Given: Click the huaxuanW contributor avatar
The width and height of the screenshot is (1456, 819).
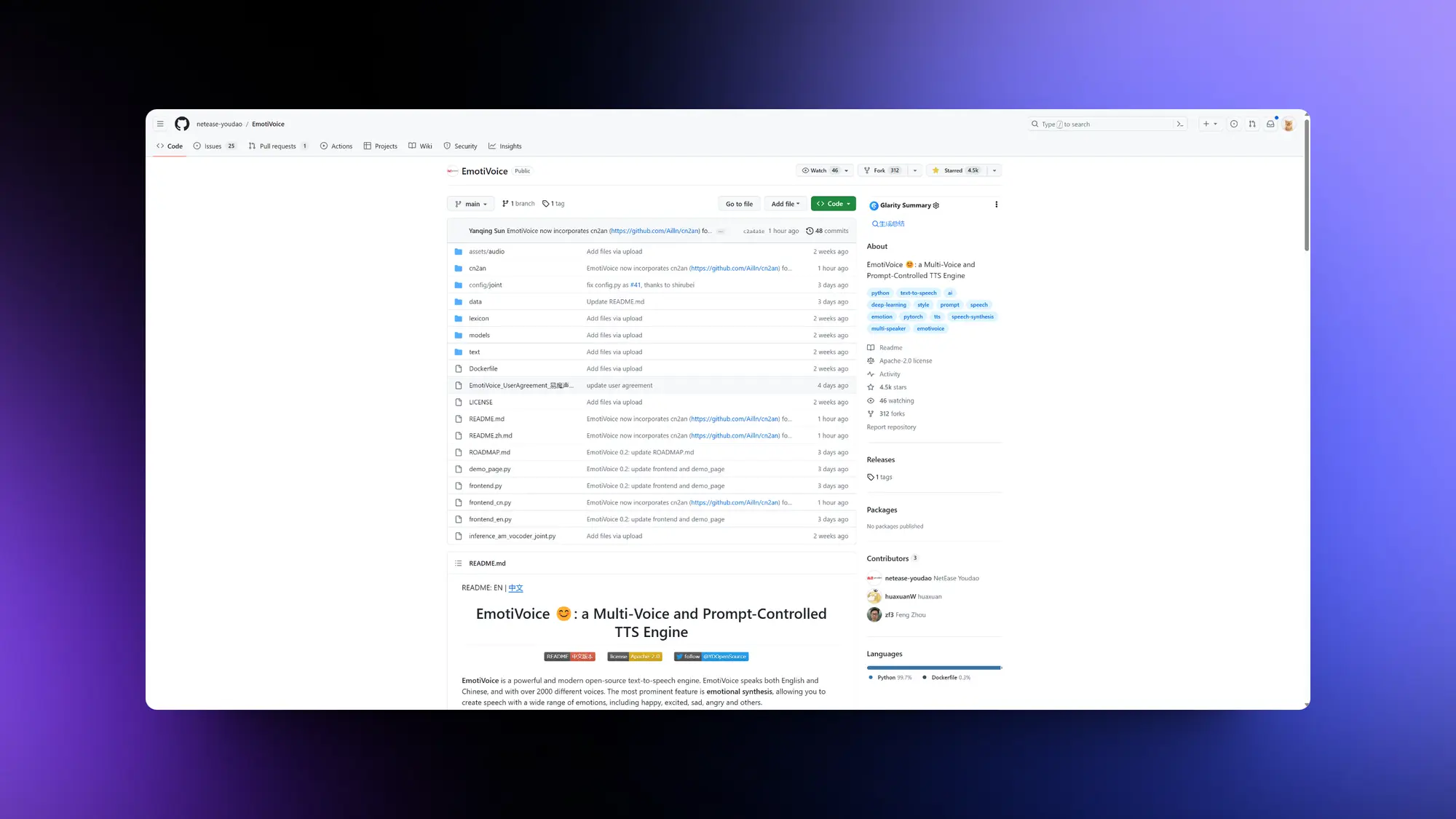Looking at the screenshot, I should [x=874, y=596].
